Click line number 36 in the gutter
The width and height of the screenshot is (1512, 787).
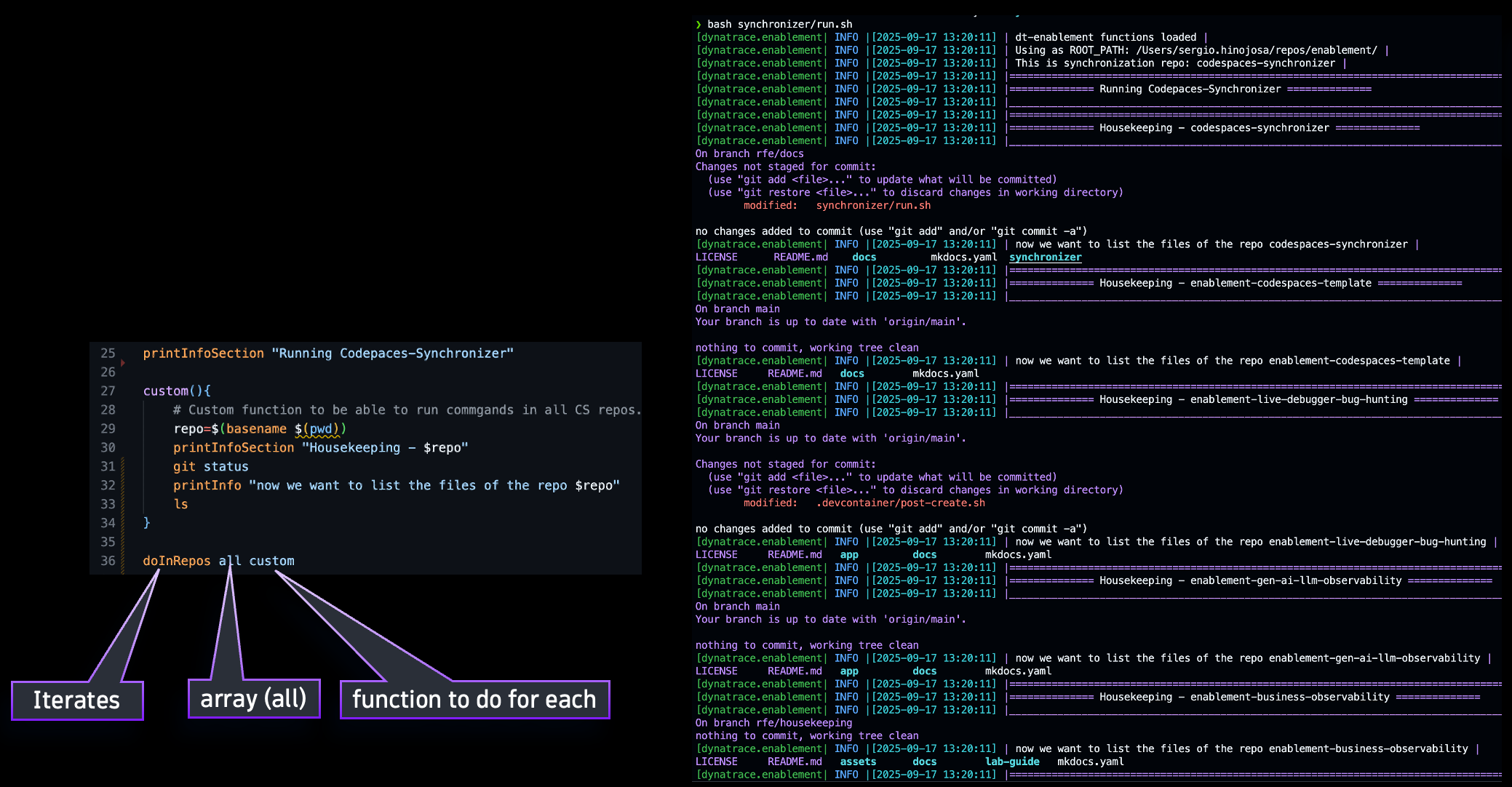pos(108,561)
